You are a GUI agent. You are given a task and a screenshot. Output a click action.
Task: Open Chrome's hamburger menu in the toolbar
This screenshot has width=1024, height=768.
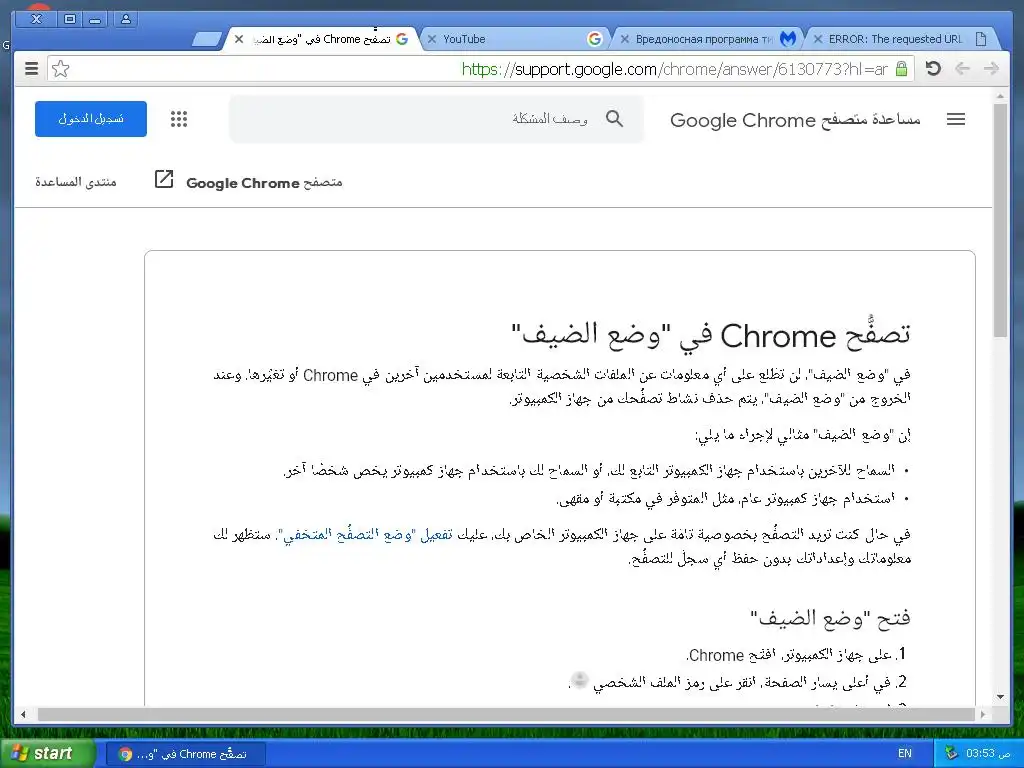coord(31,69)
